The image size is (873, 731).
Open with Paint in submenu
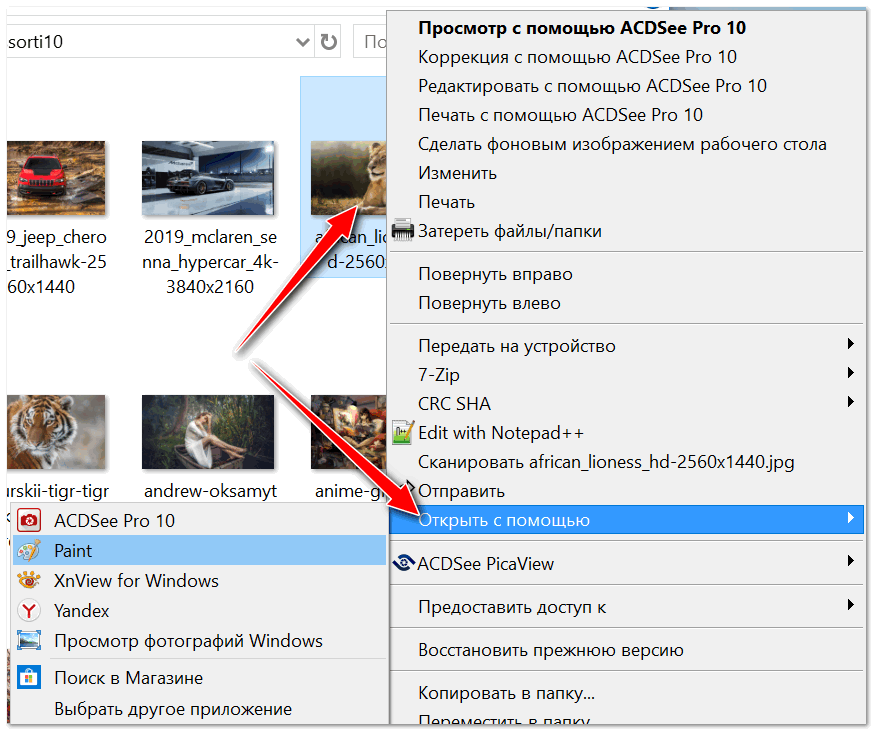[x=199, y=551]
